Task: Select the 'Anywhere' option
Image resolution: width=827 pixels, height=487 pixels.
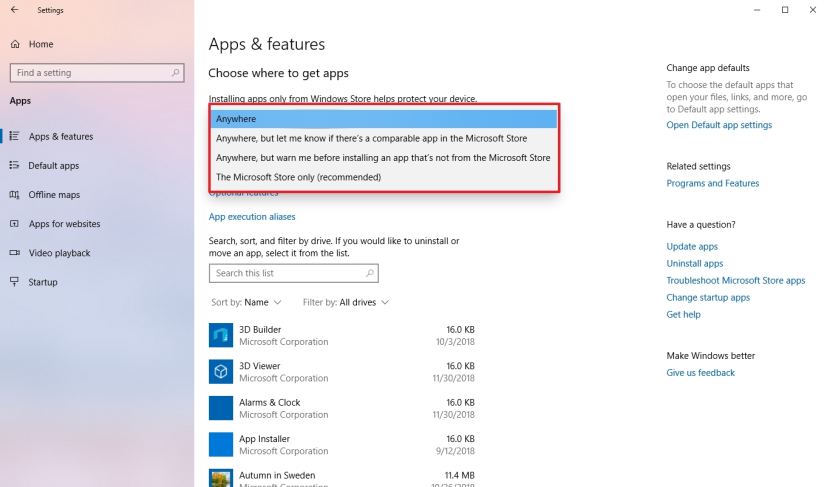Action: [384, 119]
